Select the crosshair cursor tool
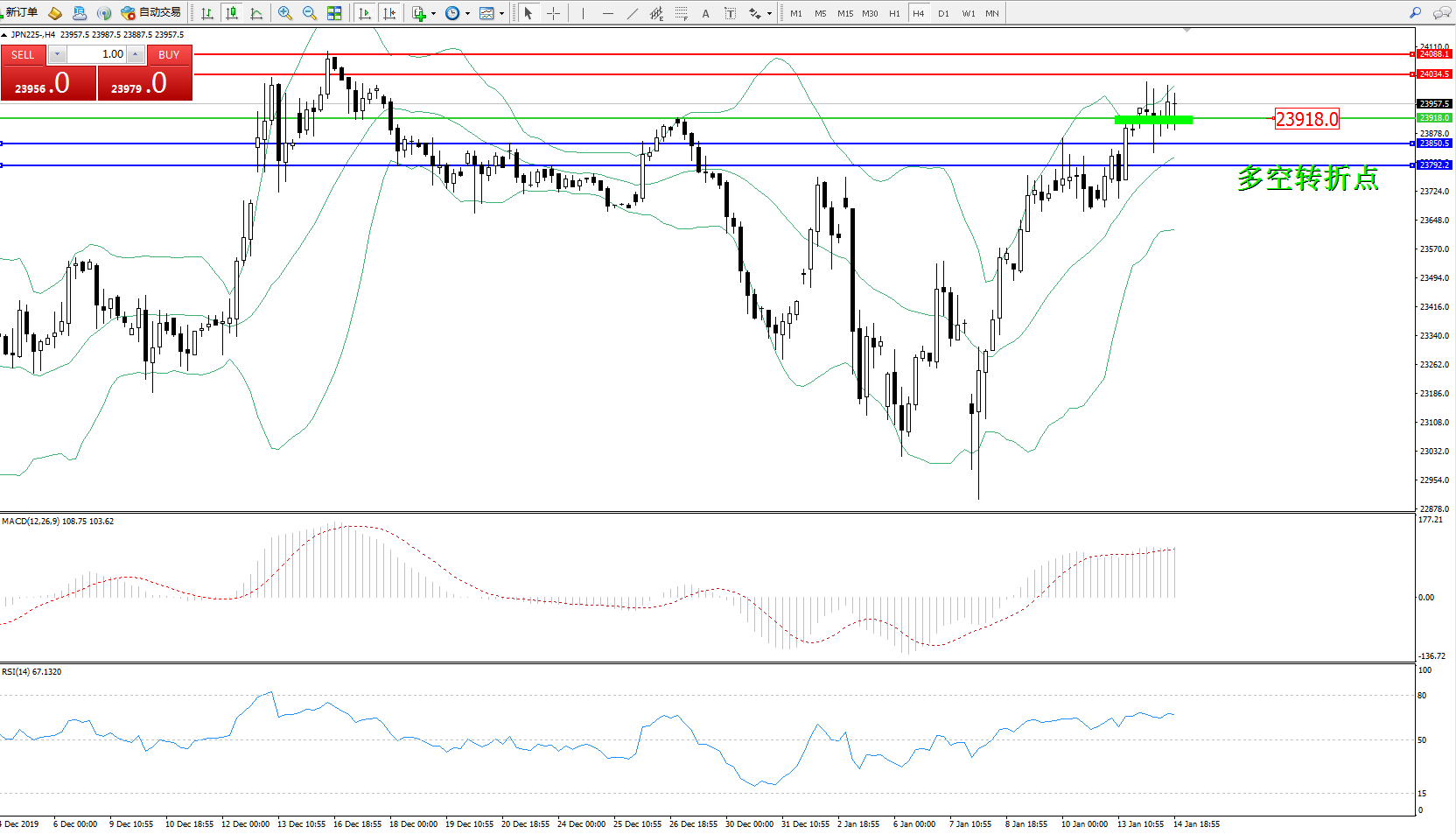 click(x=553, y=13)
